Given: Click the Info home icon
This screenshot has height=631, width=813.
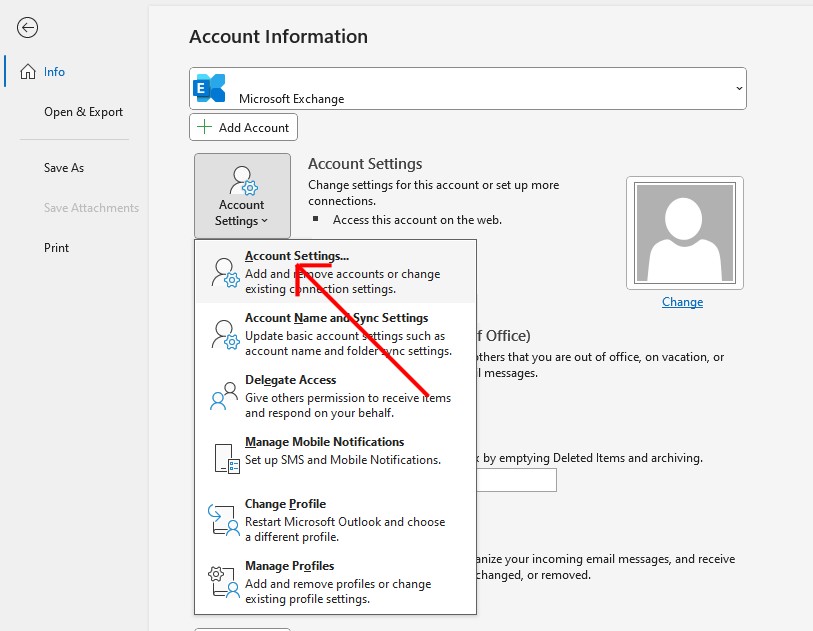Looking at the screenshot, I should (28, 72).
